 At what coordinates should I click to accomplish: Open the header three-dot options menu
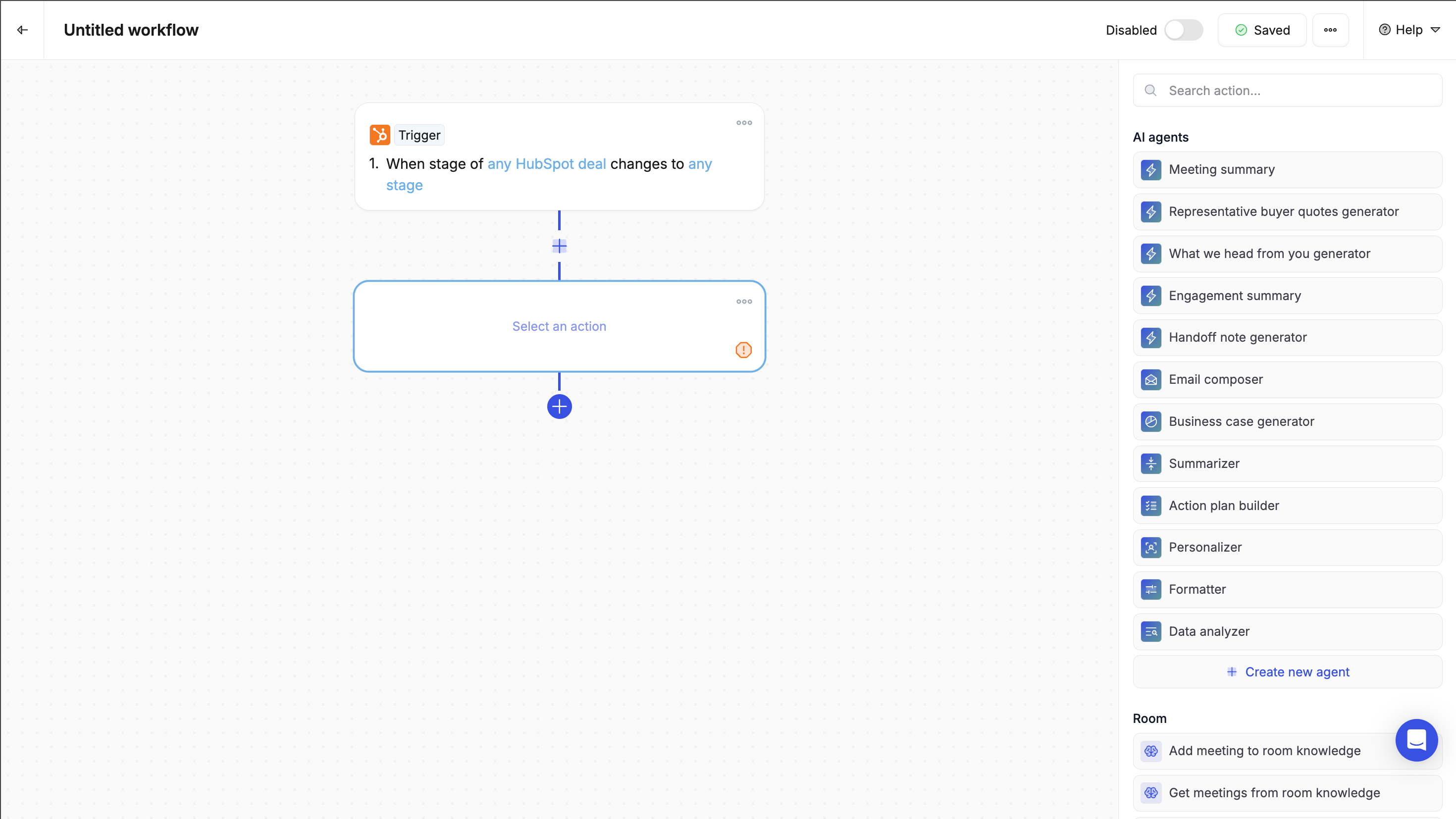1330,30
